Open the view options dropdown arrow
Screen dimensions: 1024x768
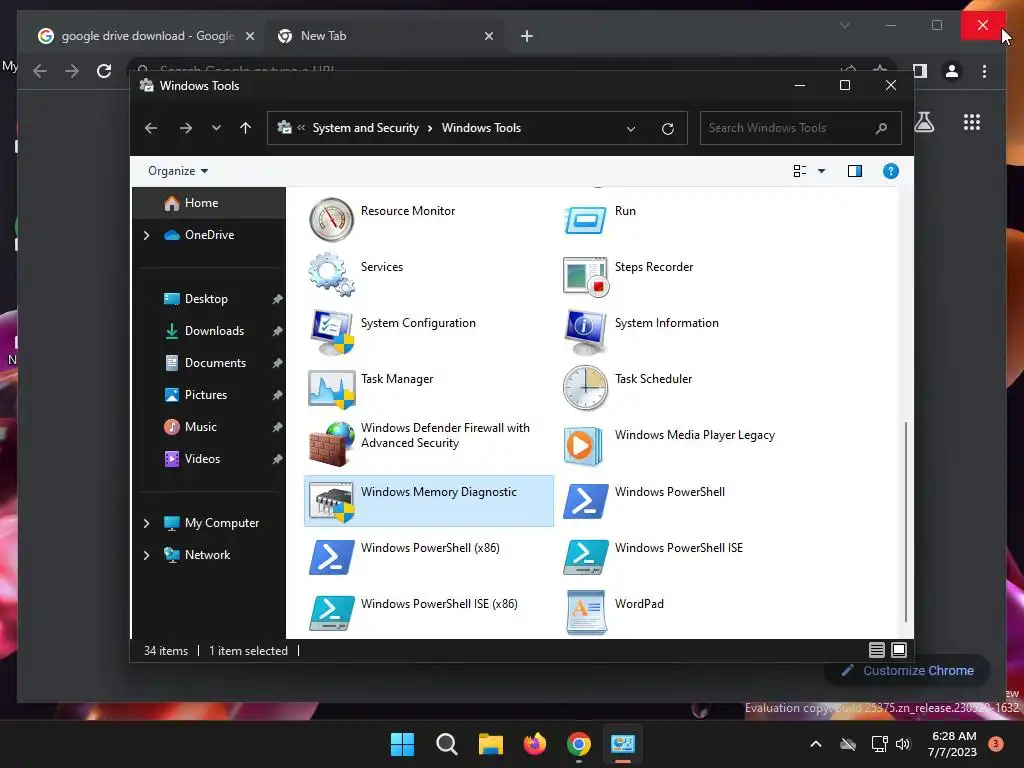point(822,171)
